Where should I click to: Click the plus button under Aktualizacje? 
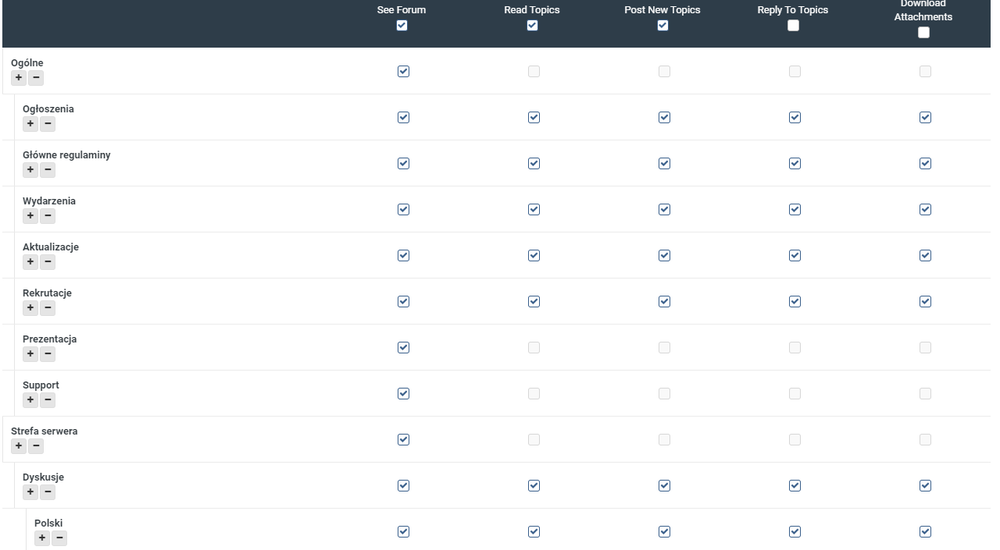point(30,262)
